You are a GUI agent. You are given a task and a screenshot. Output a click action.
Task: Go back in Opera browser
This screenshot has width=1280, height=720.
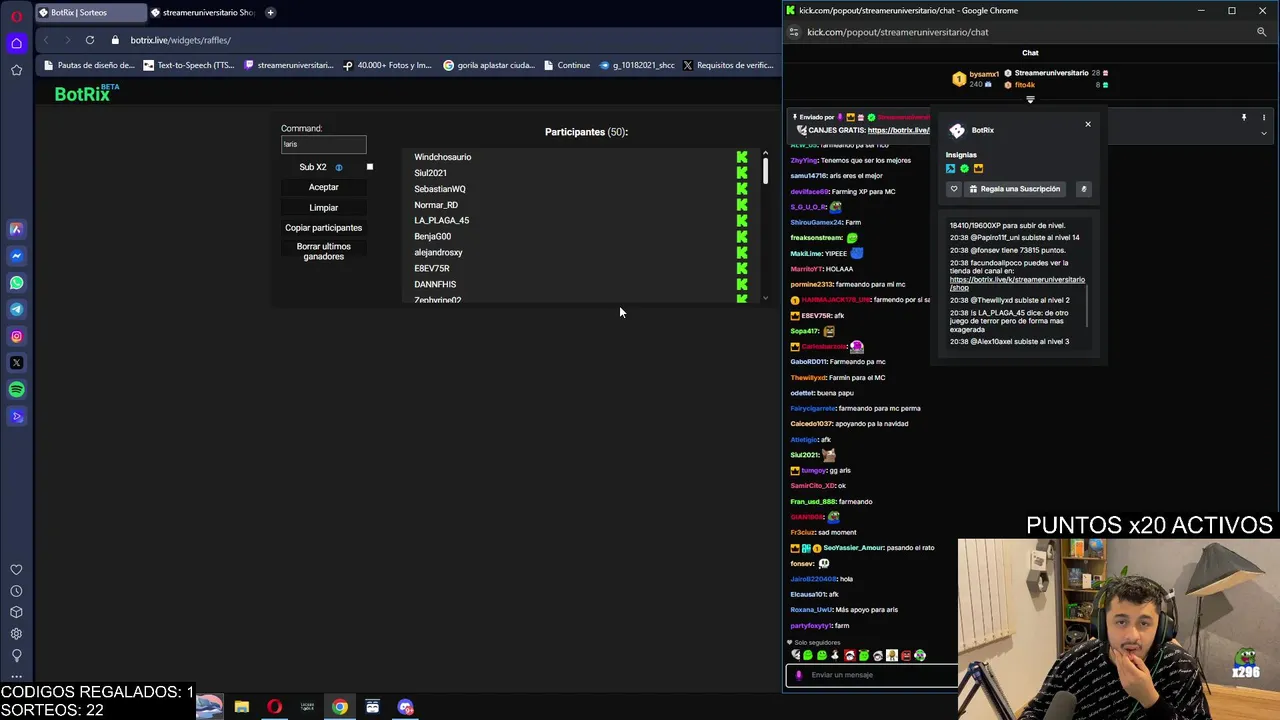pyautogui.click(x=46, y=40)
